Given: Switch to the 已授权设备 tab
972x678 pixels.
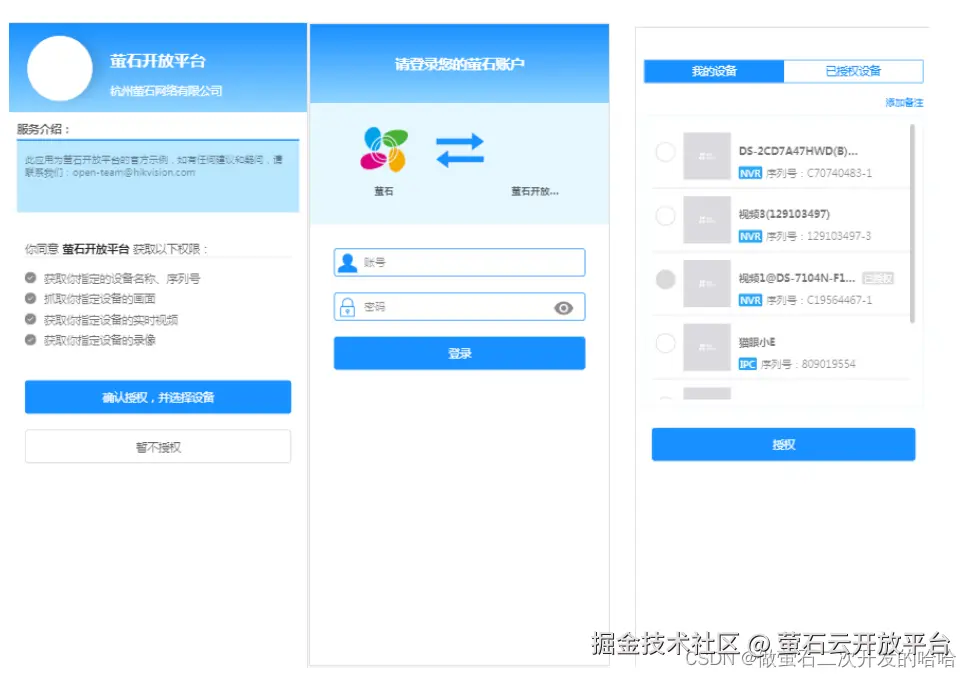Looking at the screenshot, I should (854, 71).
